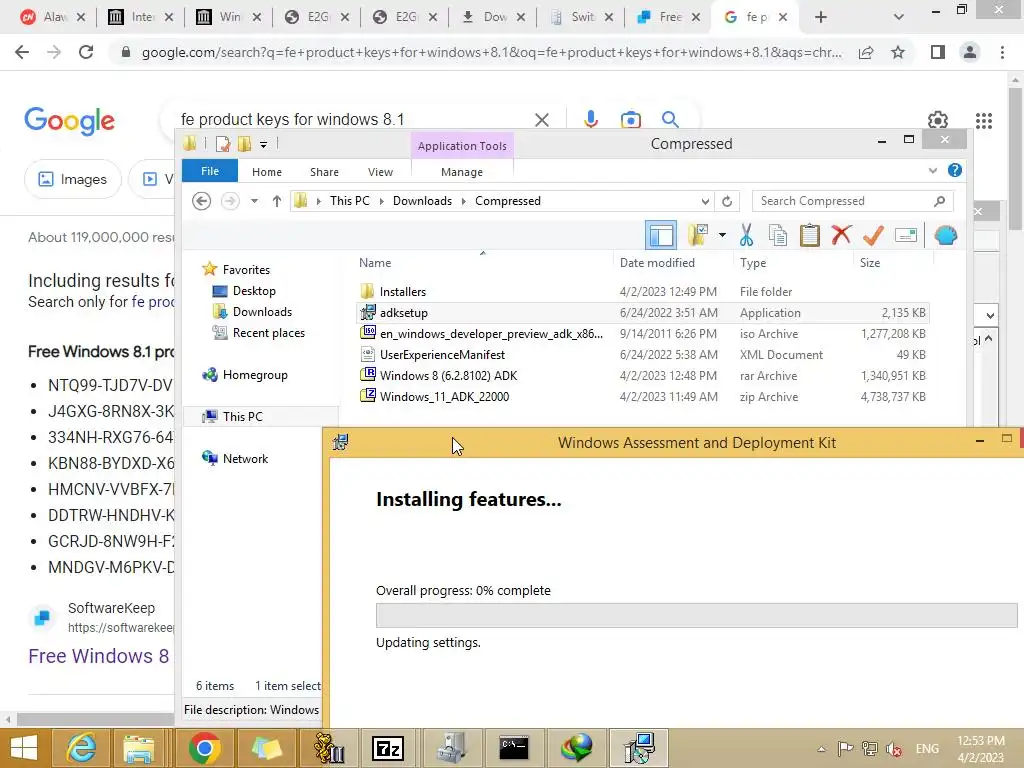
Task: Click Google search by image camera icon
Action: [630, 120]
